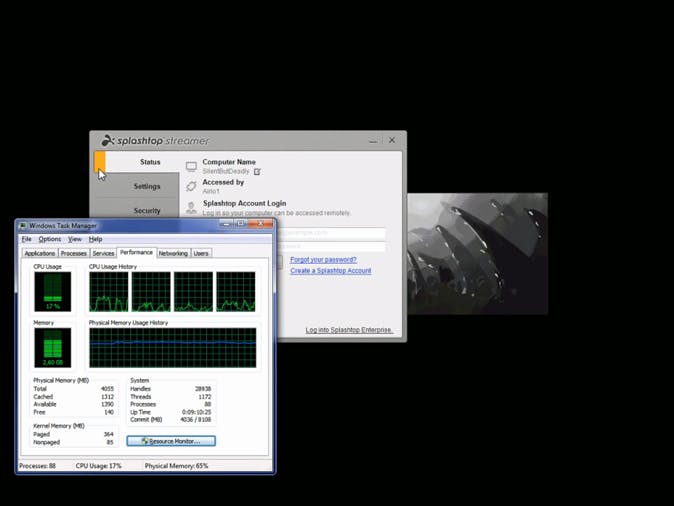Click the Splashtop Account Login heading
674x506 pixels.
point(245,203)
